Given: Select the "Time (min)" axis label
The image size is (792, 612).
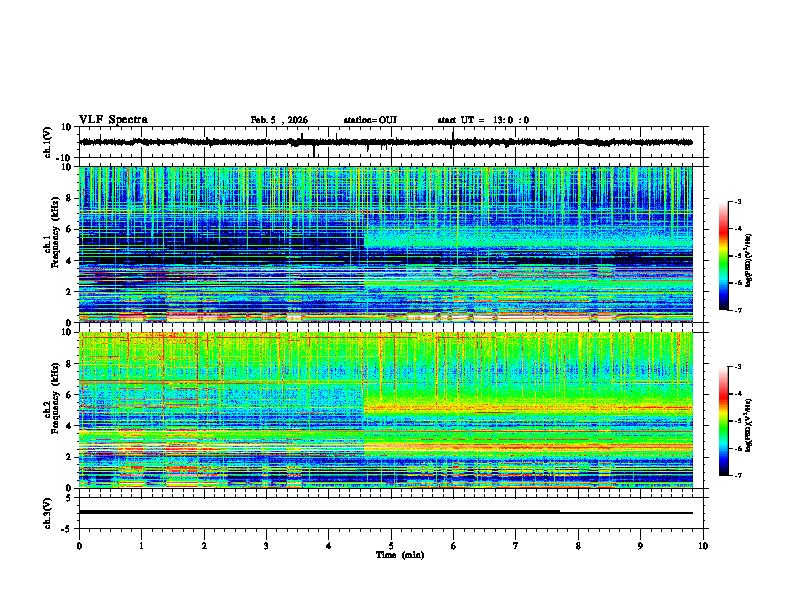Looking at the screenshot, I should (400, 555).
